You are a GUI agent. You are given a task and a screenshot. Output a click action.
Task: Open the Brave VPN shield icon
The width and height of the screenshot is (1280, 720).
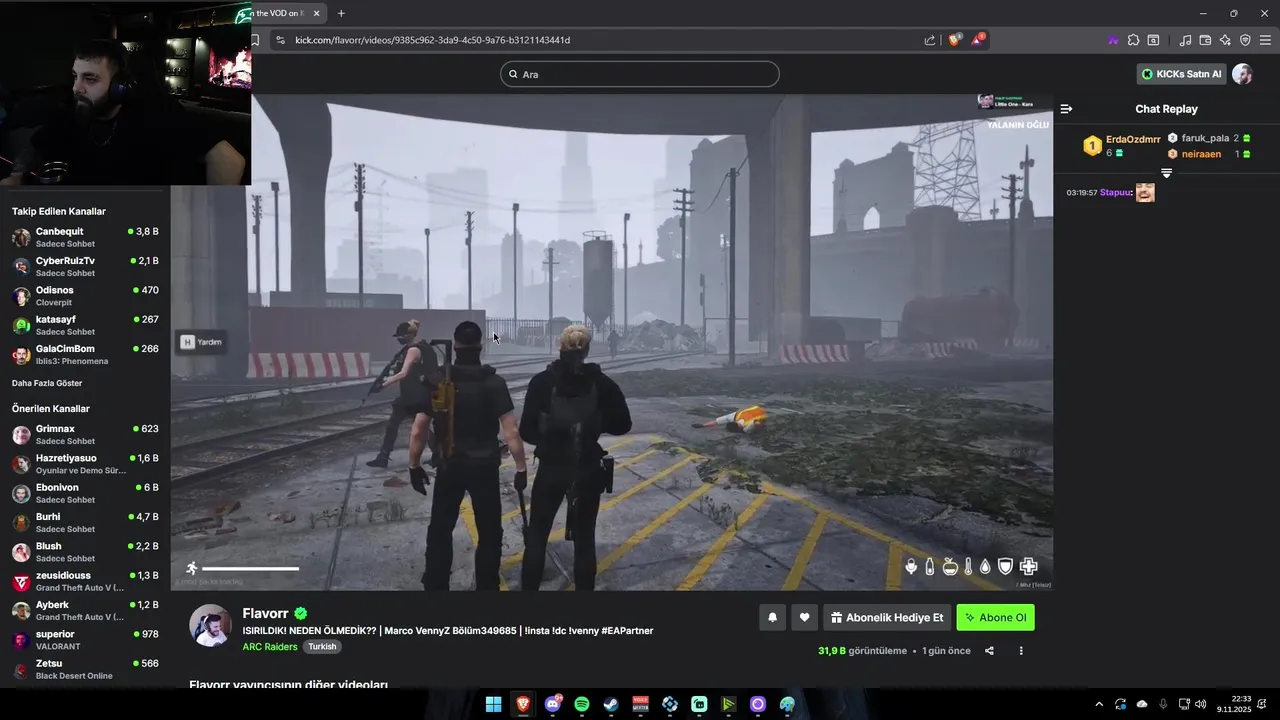[1245, 40]
